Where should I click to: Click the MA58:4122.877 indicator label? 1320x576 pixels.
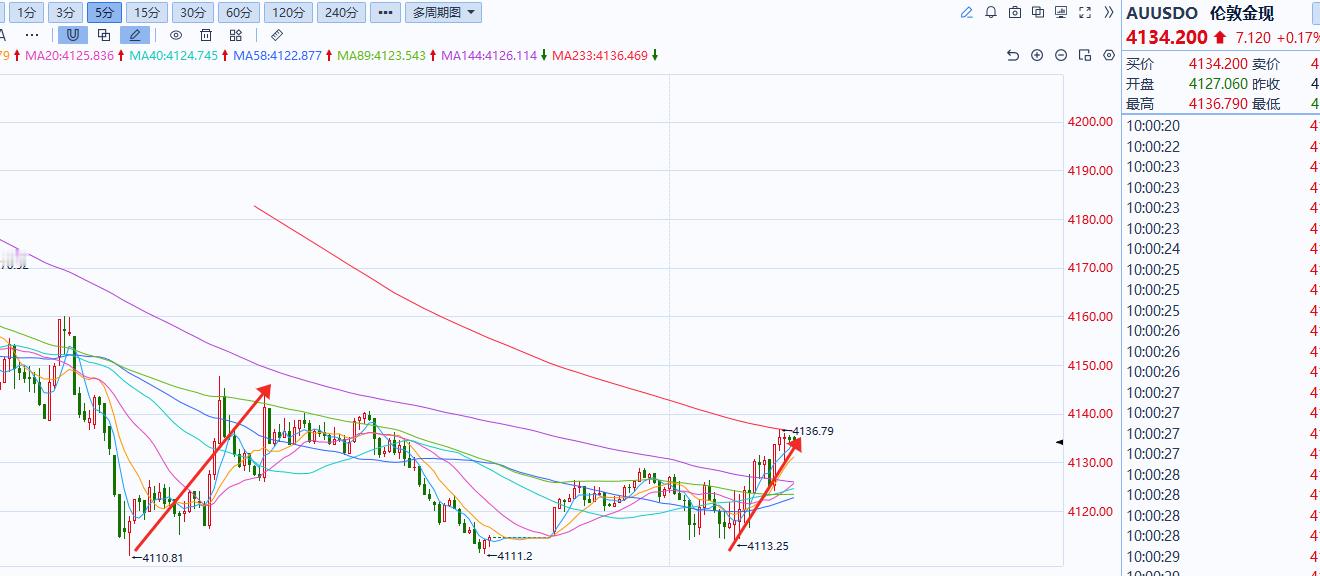(278, 56)
